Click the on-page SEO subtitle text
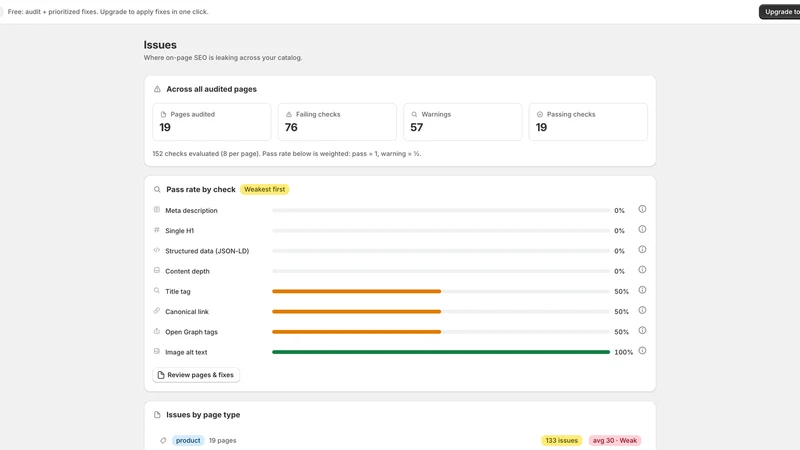 point(223,58)
